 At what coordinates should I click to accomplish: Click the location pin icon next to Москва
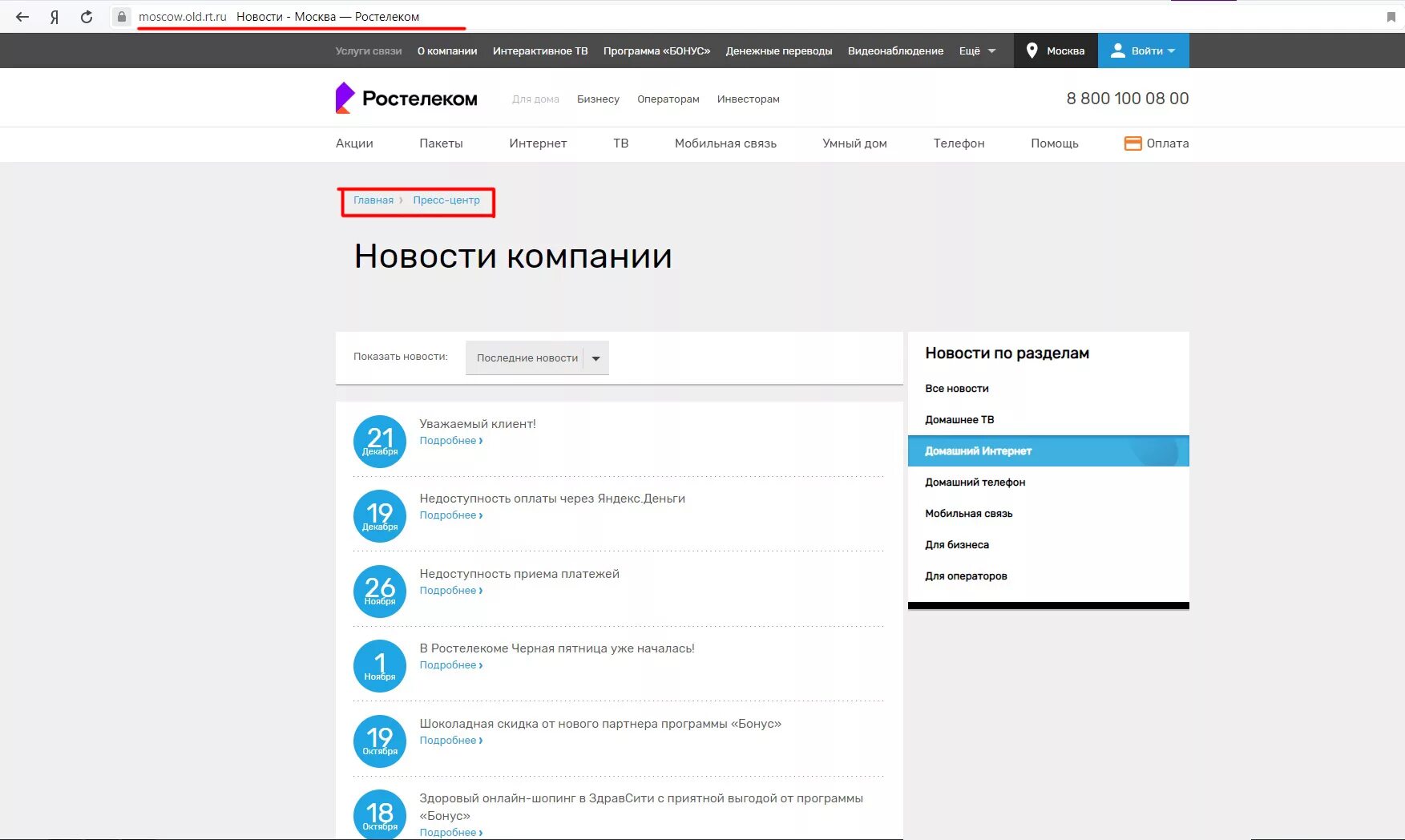click(x=1032, y=50)
